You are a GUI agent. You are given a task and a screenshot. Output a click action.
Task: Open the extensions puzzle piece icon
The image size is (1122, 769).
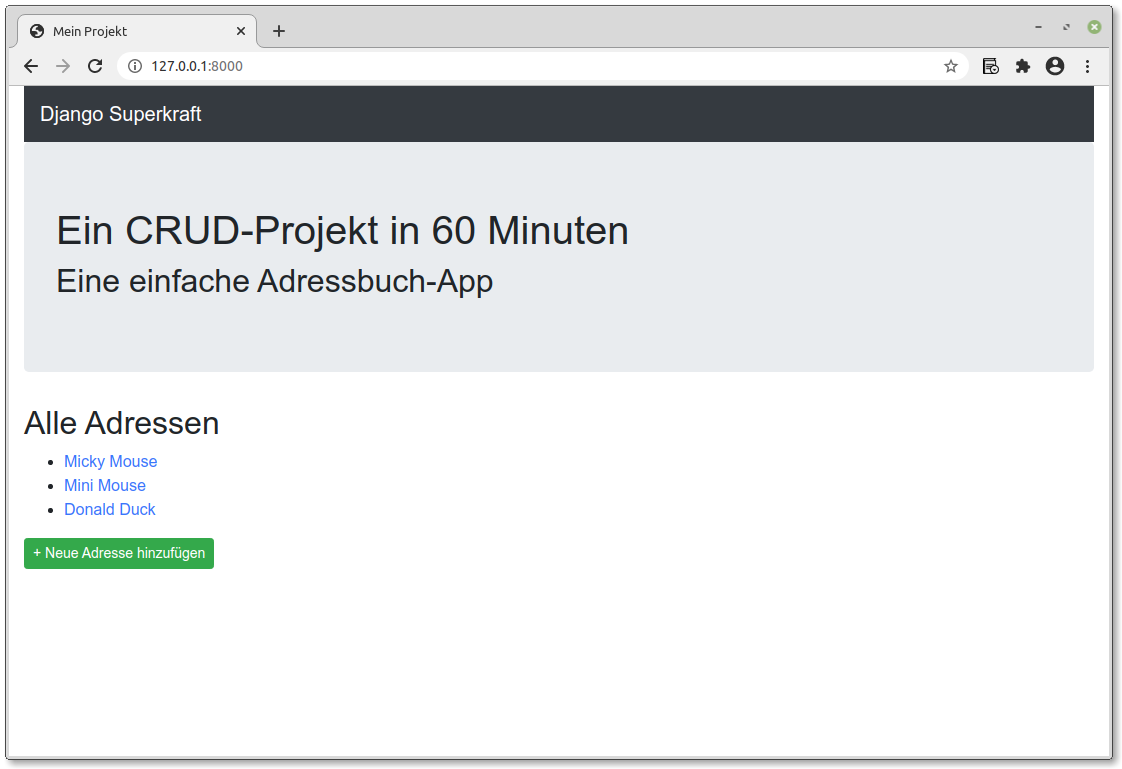(1023, 67)
